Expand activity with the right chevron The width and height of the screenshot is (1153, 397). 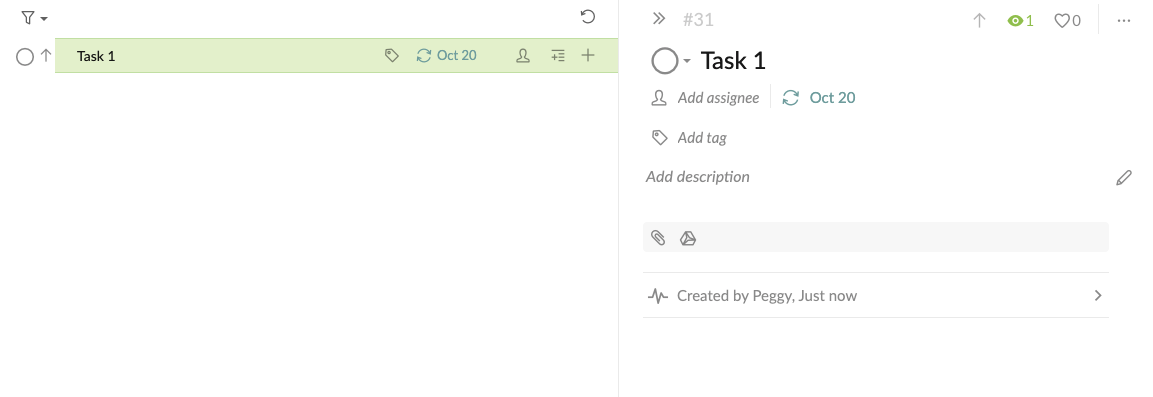[1098, 296]
